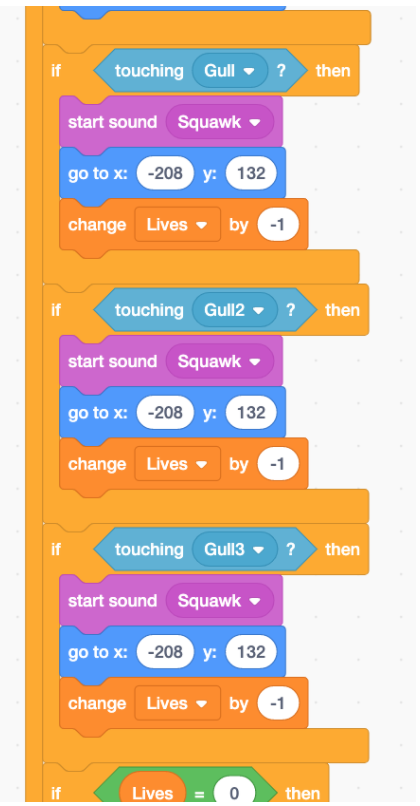
Task: Open Squawk dropdown under touching Gull2
Action: coord(220,361)
